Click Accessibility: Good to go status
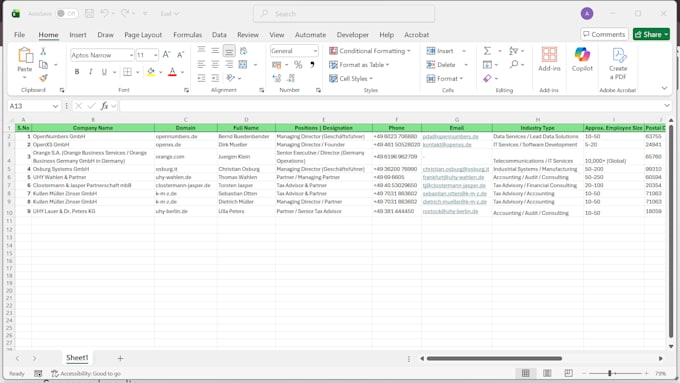Viewport: 680px width, 383px height. (x=86, y=373)
